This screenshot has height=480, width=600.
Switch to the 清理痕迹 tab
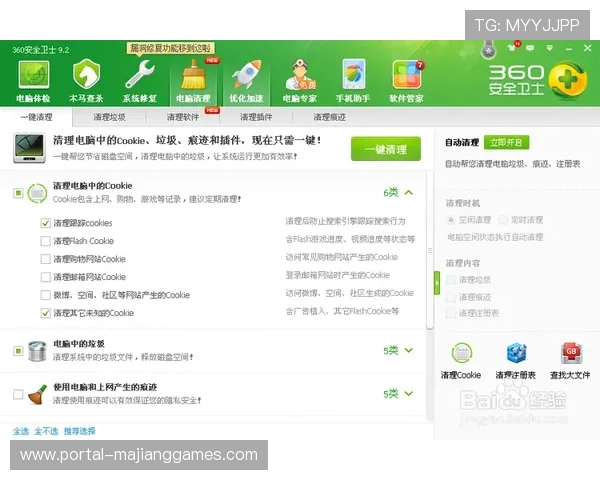click(329, 117)
